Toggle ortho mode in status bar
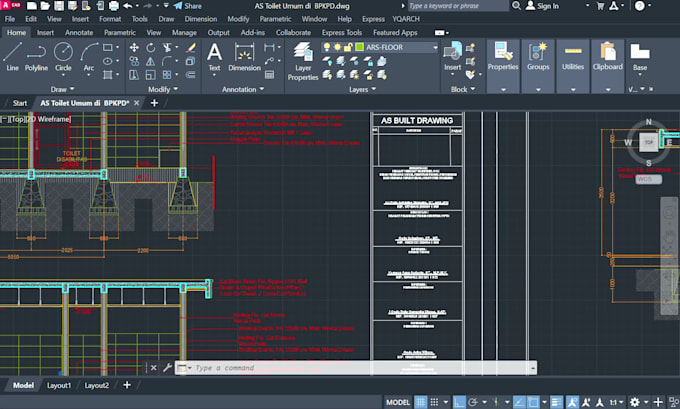The image size is (680, 409). pos(459,402)
